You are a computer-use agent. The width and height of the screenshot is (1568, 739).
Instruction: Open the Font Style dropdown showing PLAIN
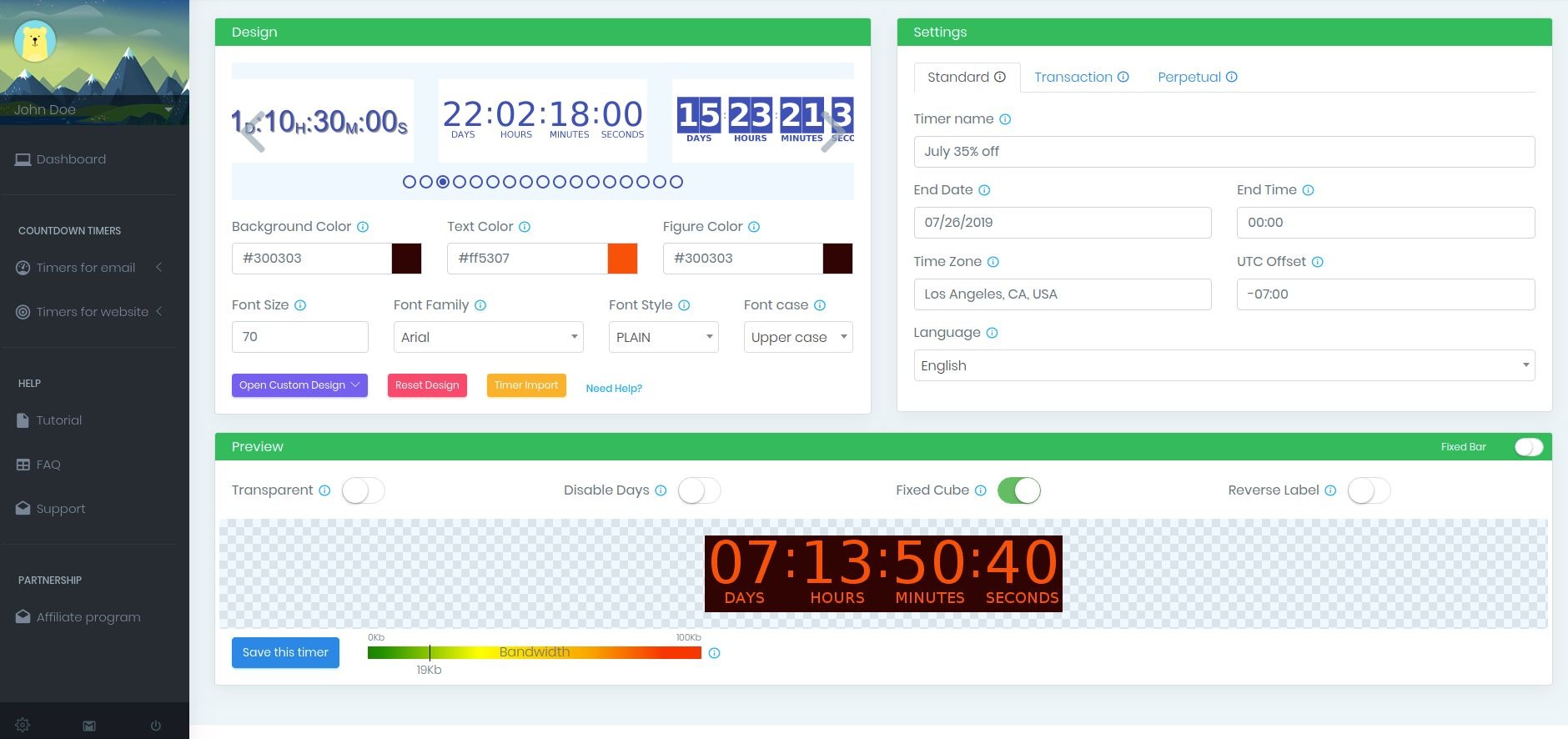[x=663, y=337]
